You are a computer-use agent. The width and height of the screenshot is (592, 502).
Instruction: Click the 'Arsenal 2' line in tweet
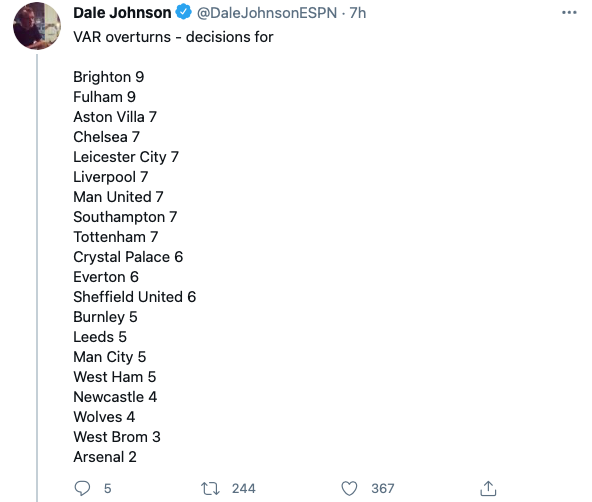[x=105, y=457]
